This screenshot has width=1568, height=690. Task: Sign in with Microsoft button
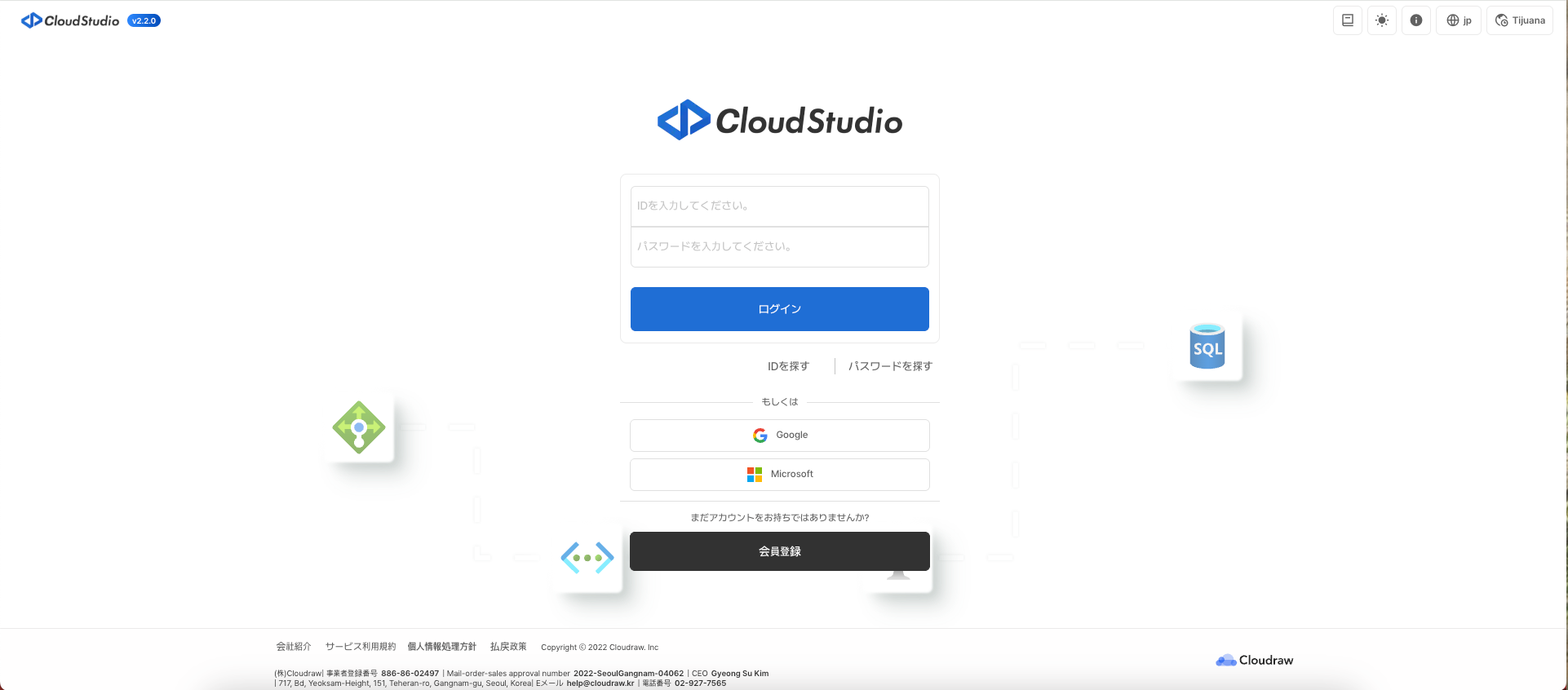tap(779, 475)
